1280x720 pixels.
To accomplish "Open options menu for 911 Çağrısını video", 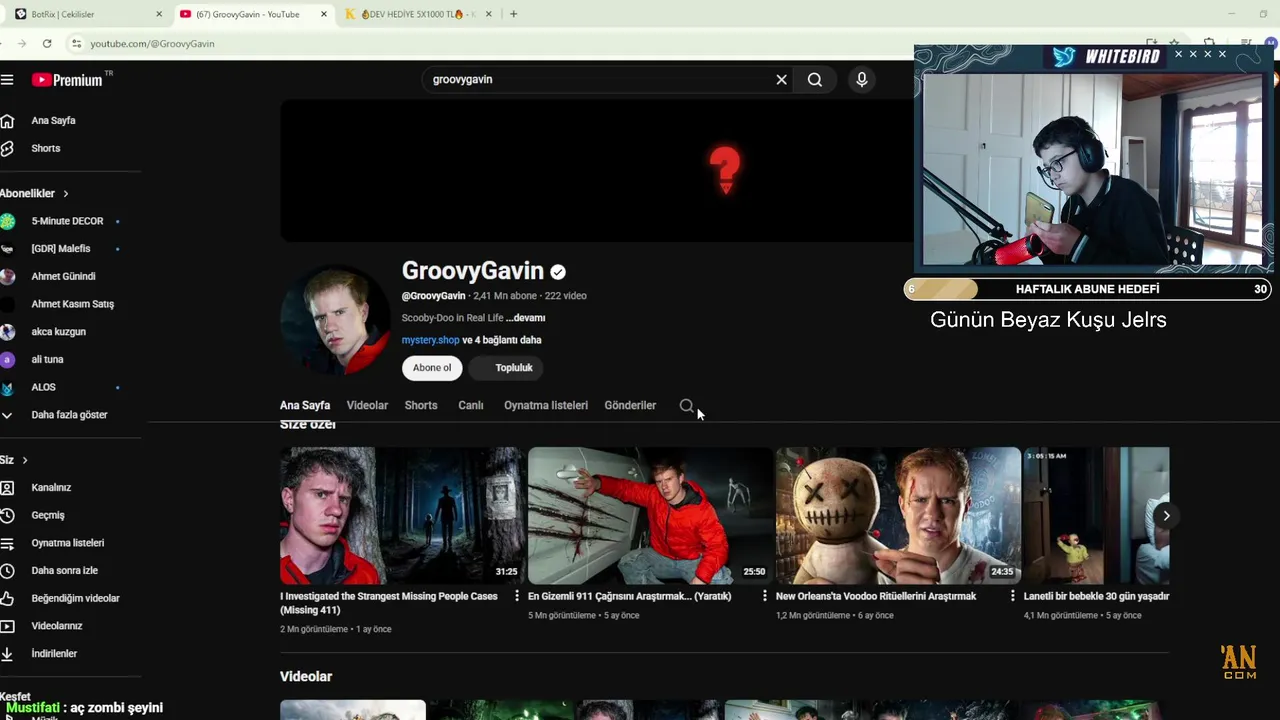I will click(x=765, y=596).
